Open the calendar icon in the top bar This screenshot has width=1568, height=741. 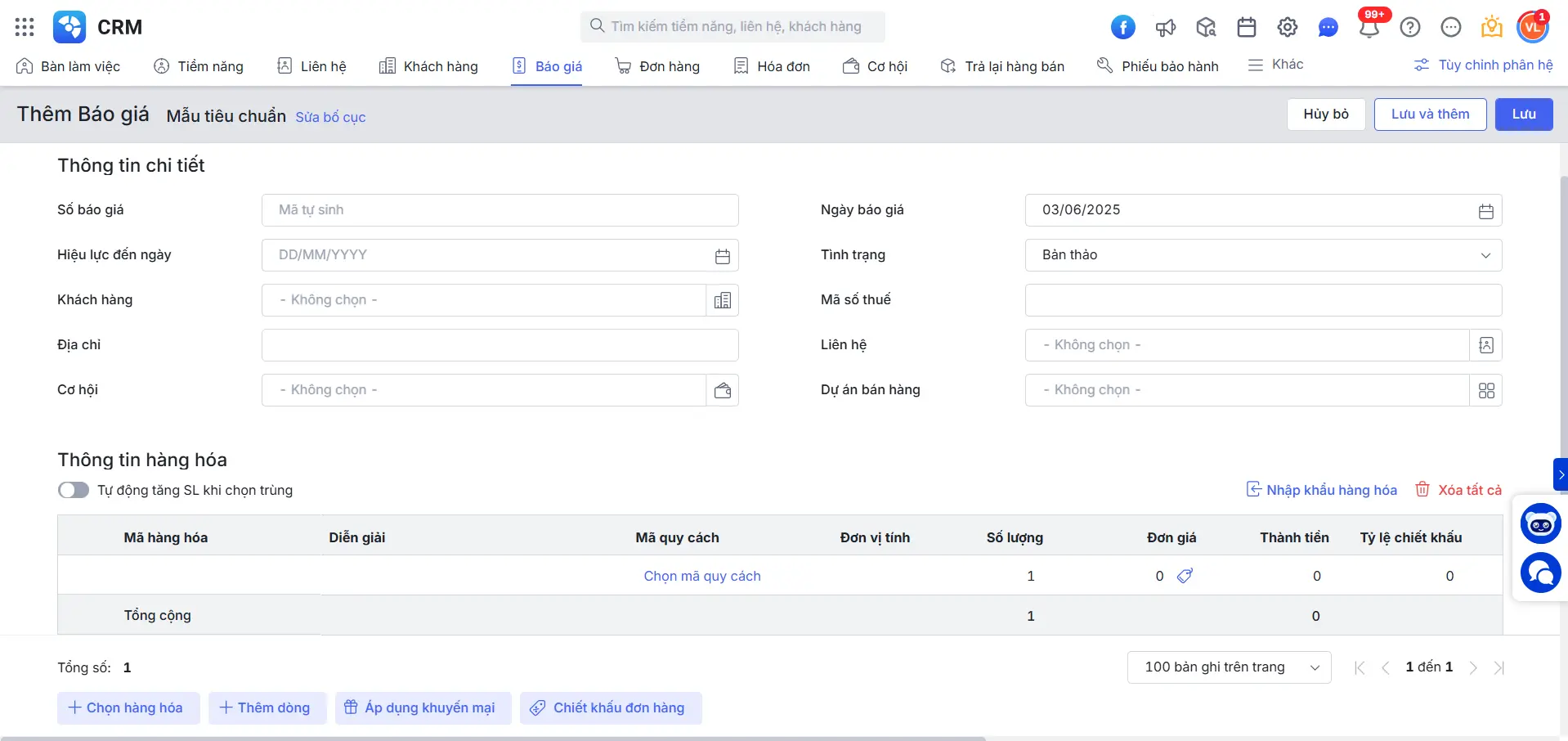point(1246,26)
